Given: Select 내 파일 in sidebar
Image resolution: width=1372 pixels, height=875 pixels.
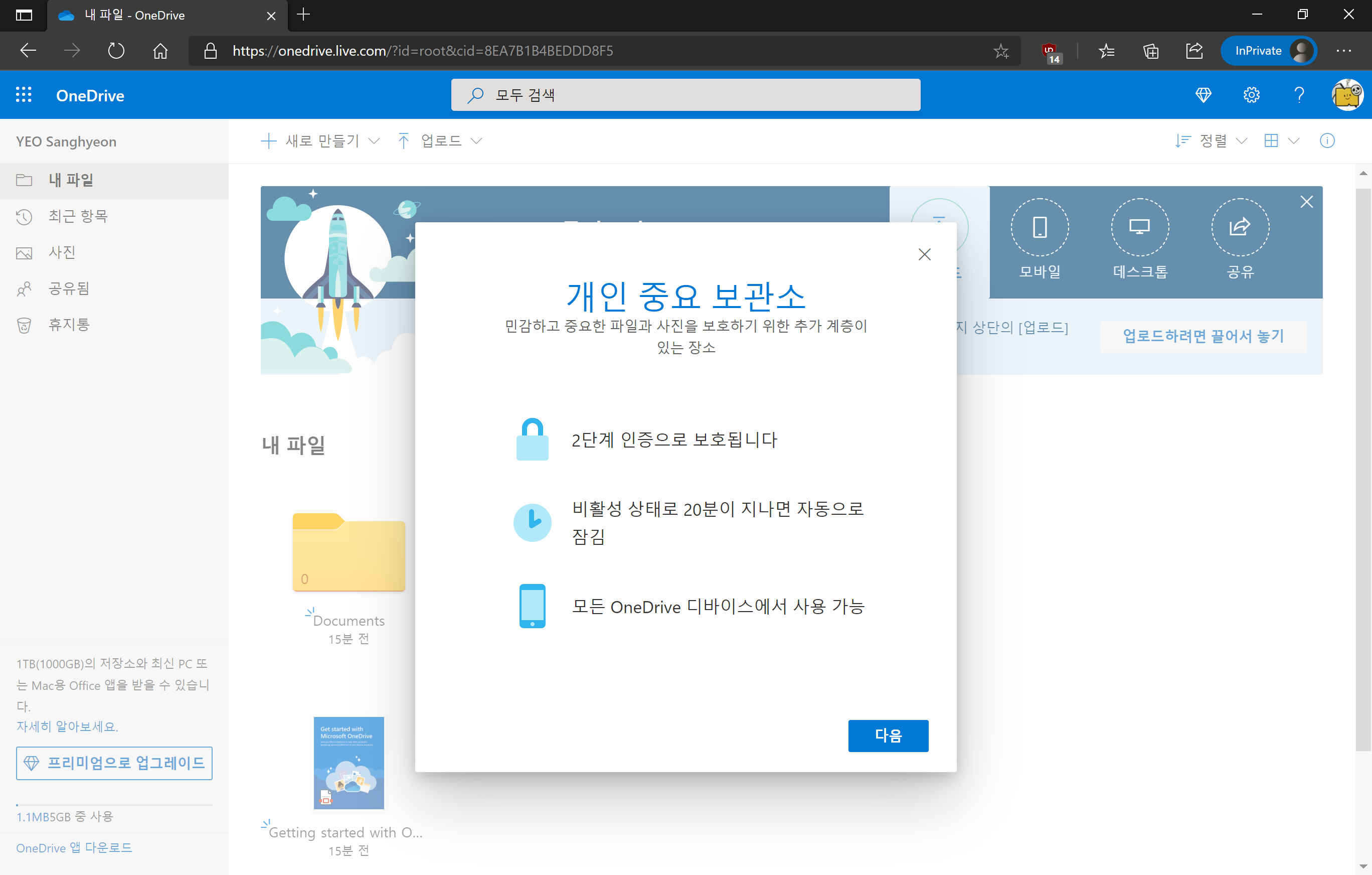Looking at the screenshot, I should point(114,180).
